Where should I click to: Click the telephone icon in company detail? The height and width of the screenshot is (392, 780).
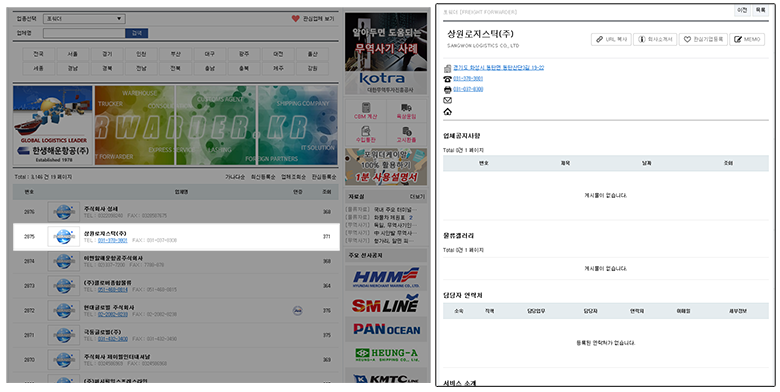tap(447, 79)
